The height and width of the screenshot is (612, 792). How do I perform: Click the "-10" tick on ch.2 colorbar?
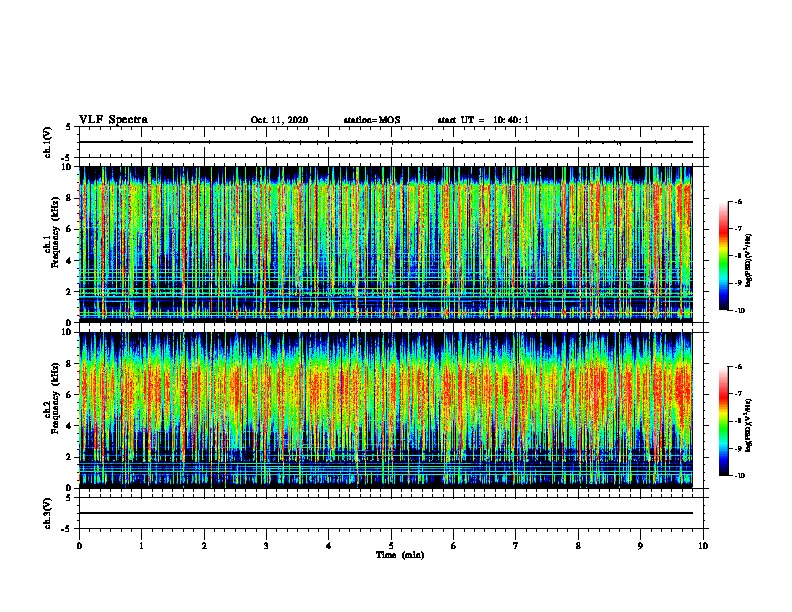pos(740,476)
